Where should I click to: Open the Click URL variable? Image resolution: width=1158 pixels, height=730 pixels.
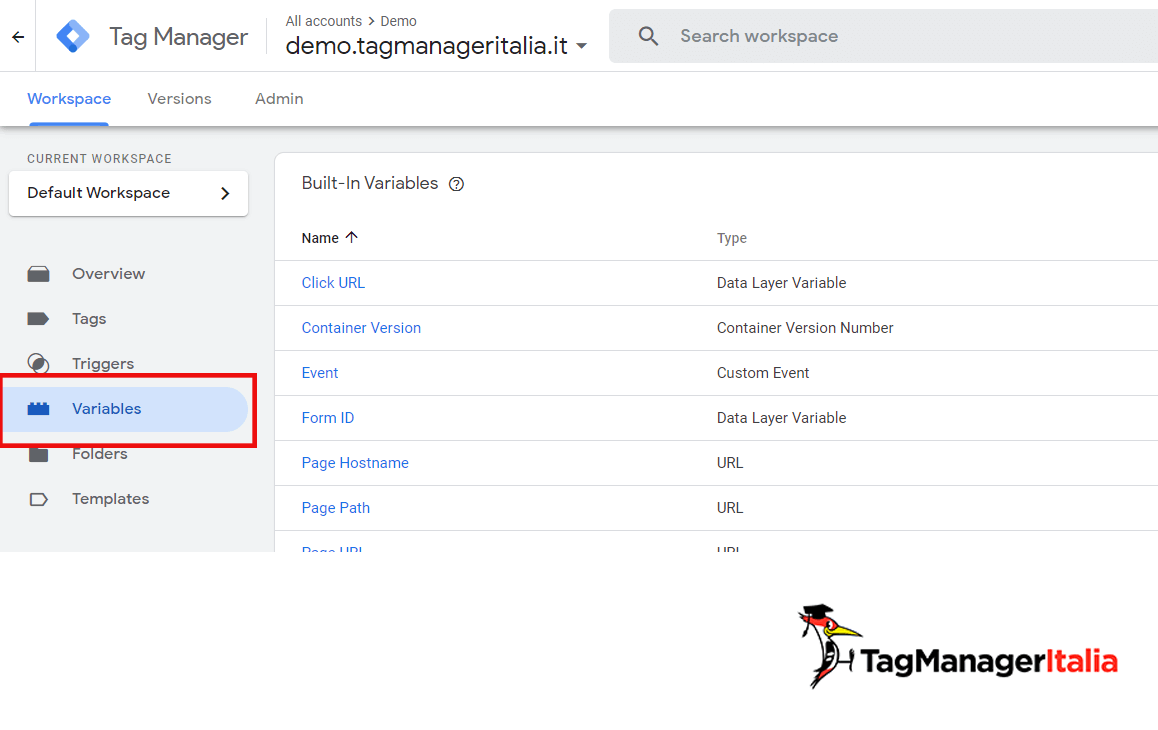tap(333, 283)
